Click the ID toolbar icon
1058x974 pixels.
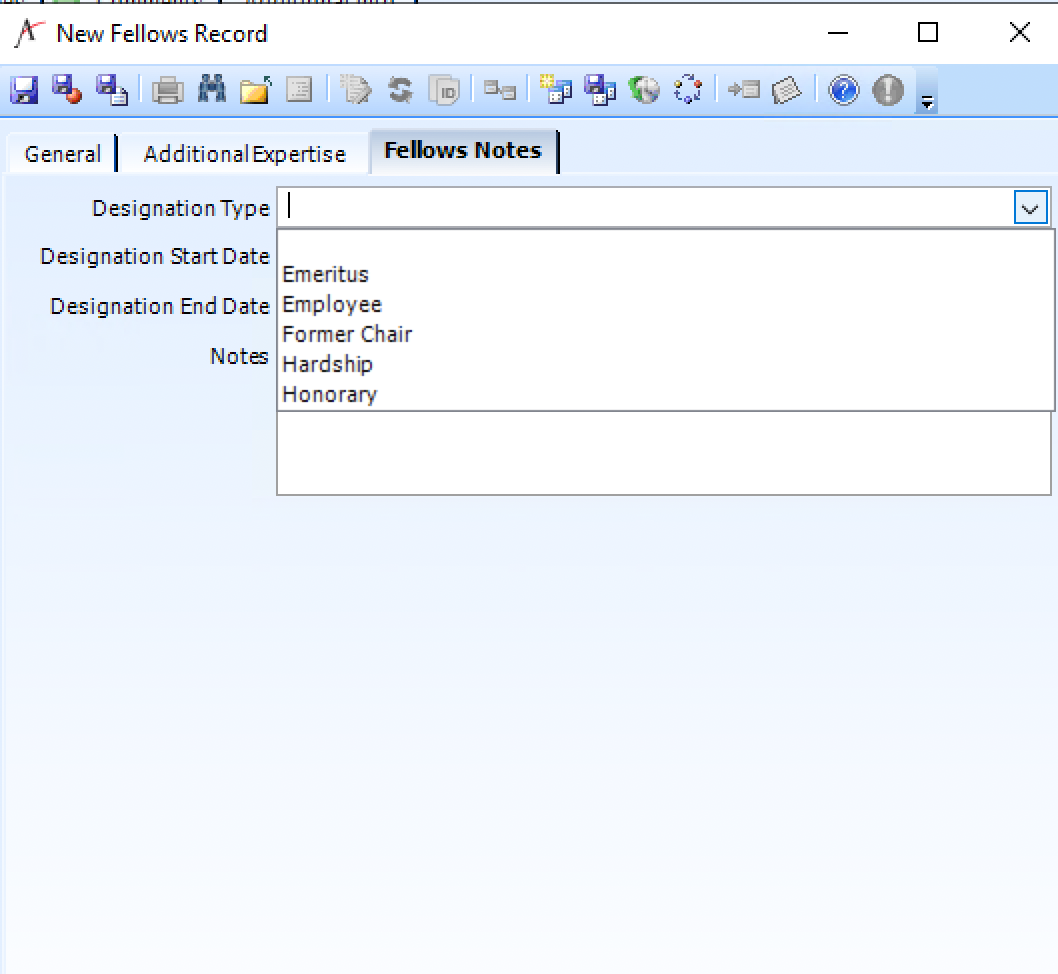444,90
